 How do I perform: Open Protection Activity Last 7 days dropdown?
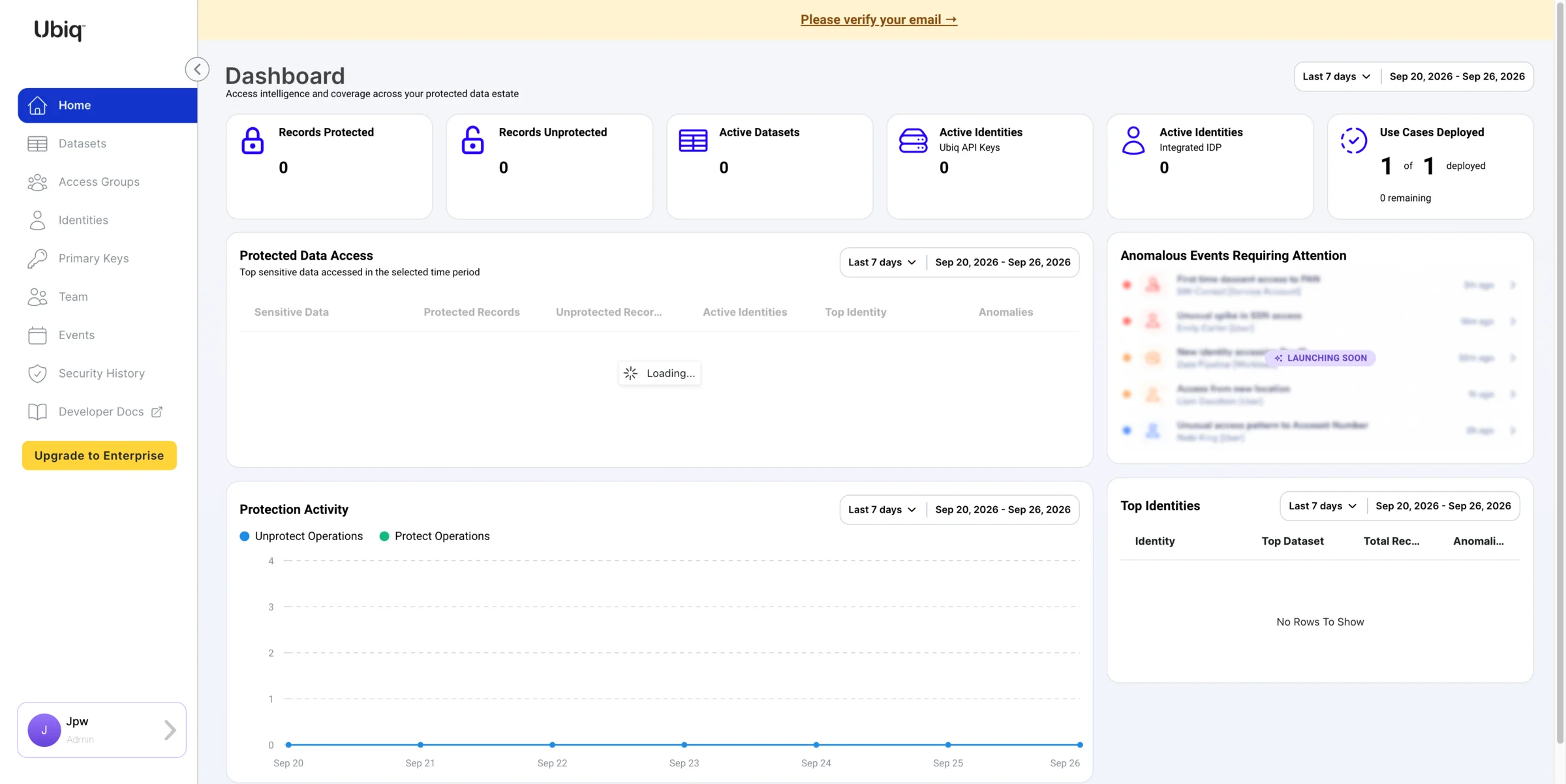pos(882,509)
